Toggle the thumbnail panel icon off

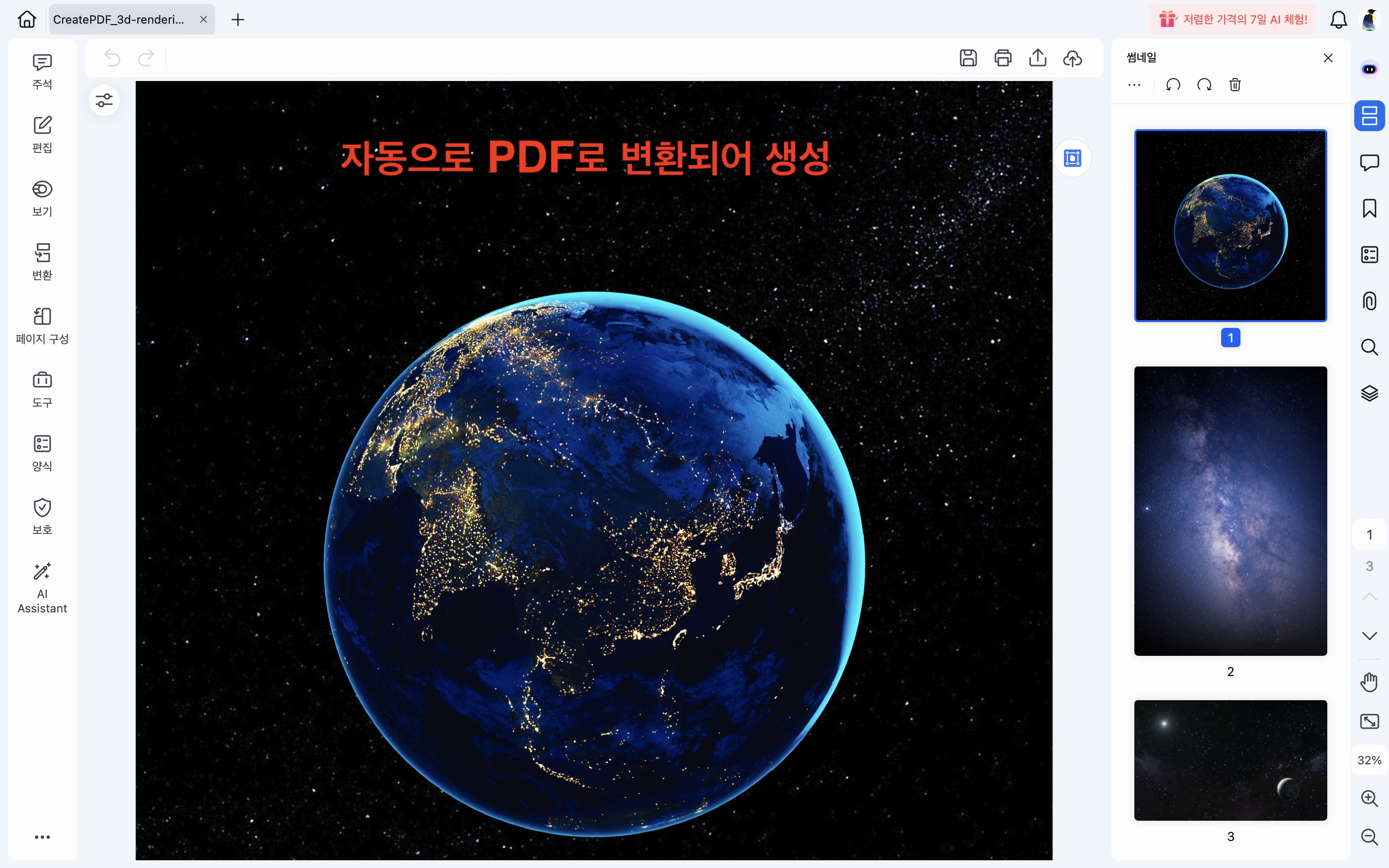[1370, 115]
